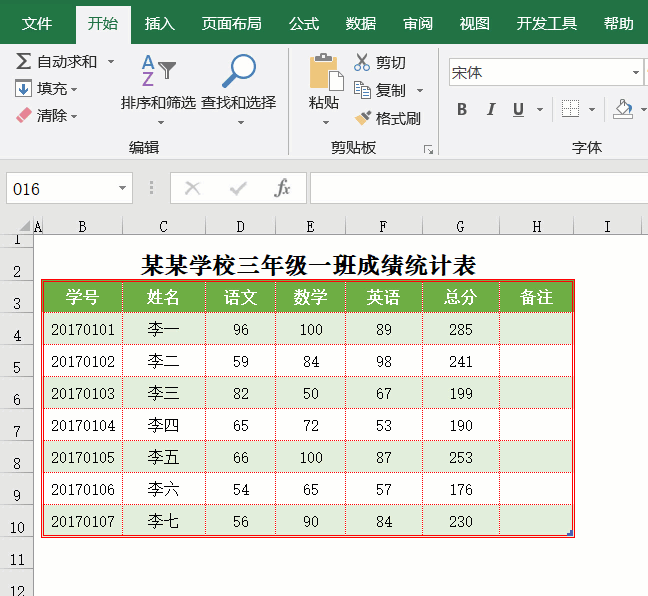Click the Borders grid icon

[x=570, y=109]
